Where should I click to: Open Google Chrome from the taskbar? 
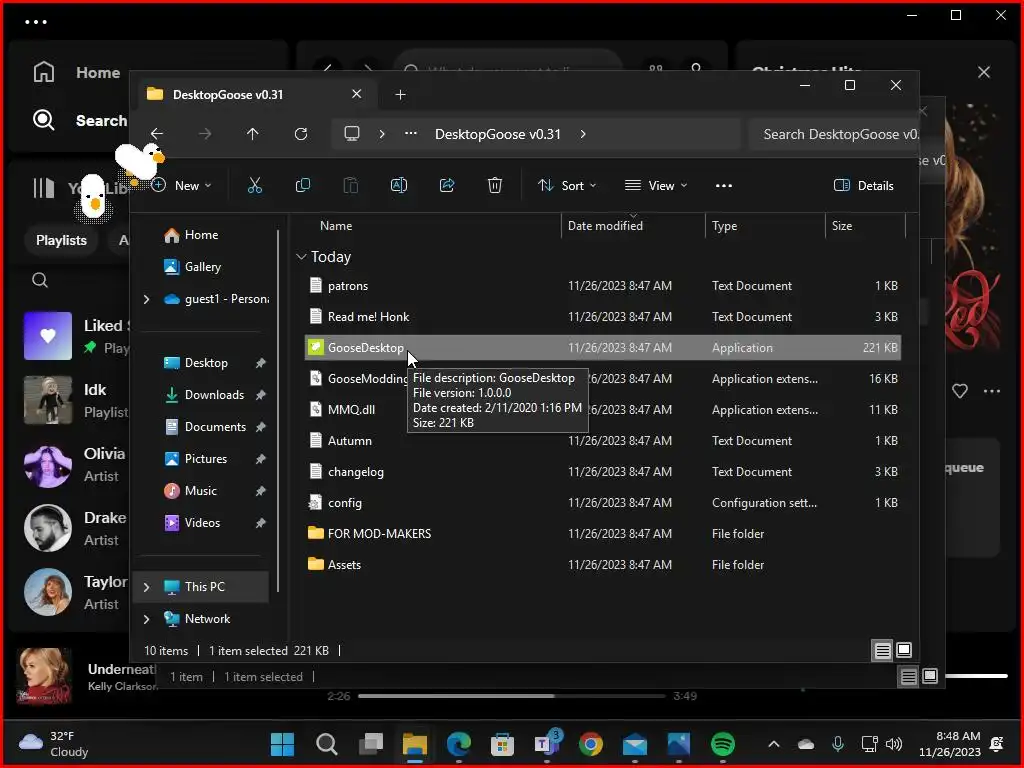tap(590, 744)
